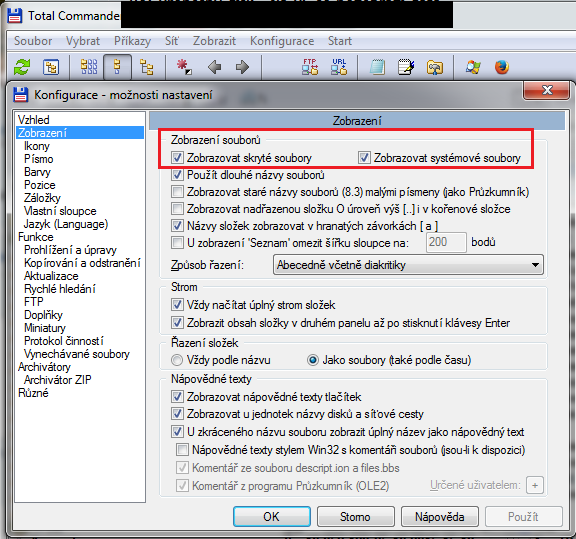Toggle Zobrazovat nápovědné texty tlačítek checkbox
Screen dimensions: 576x539
[x=177, y=397]
